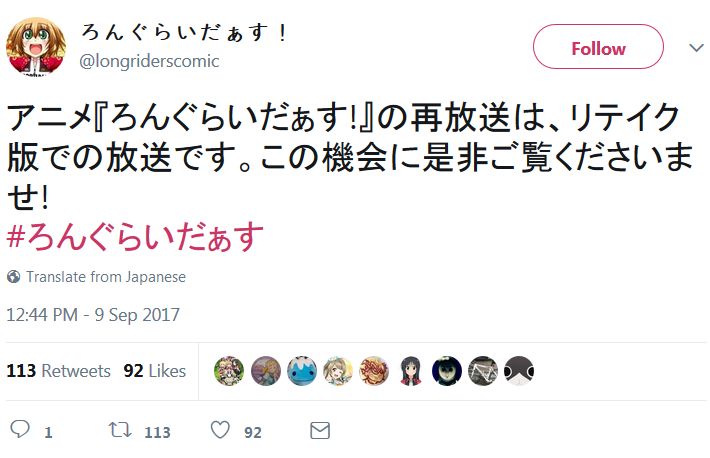Send tweet via direct message envelope icon
This screenshot has width=710, height=458.
(320, 430)
